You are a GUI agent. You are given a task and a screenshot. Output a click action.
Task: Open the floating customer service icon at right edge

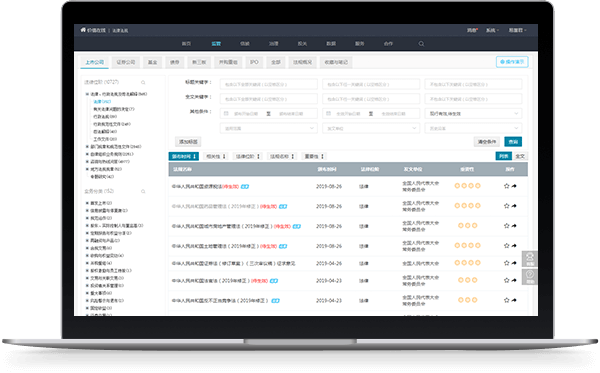click(530, 259)
